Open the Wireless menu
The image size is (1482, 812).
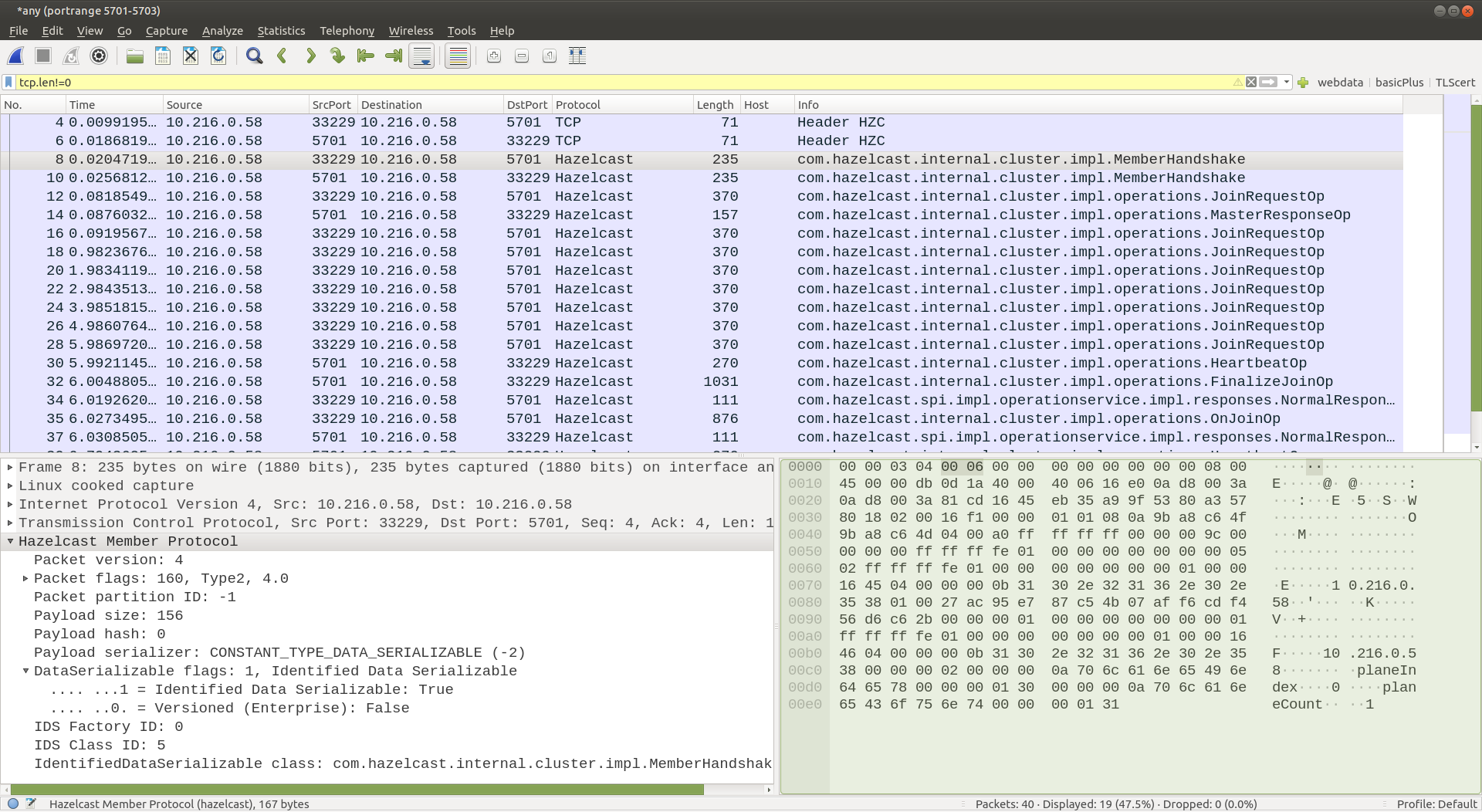pos(411,31)
